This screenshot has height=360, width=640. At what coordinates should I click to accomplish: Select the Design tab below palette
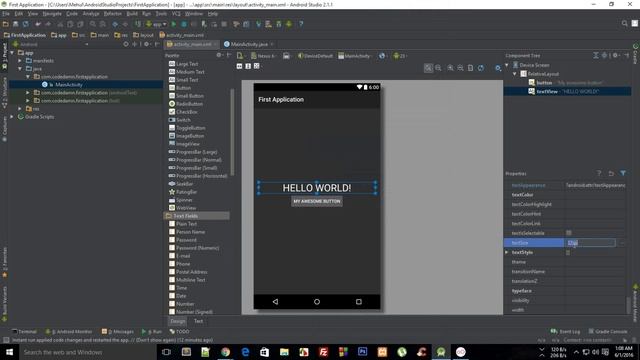pos(178,321)
